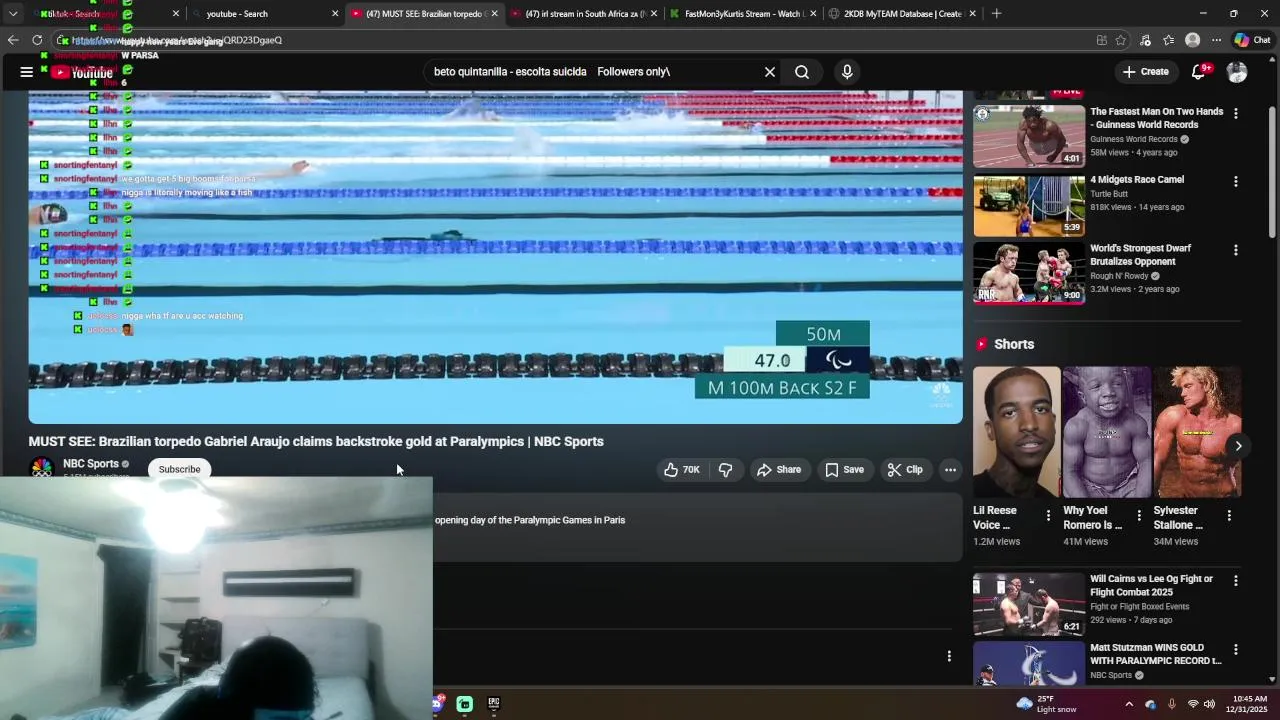Viewport: 1280px width, 720px height.
Task: Open options for Matt Stutzman WINS GOLD video
Action: [x=1235, y=650]
